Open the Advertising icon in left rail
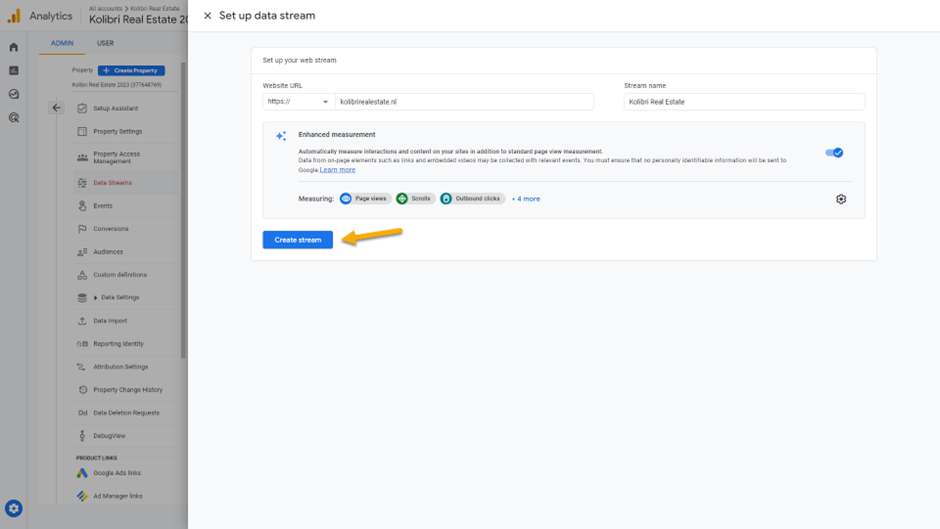The height and width of the screenshot is (529, 940). click(x=14, y=118)
